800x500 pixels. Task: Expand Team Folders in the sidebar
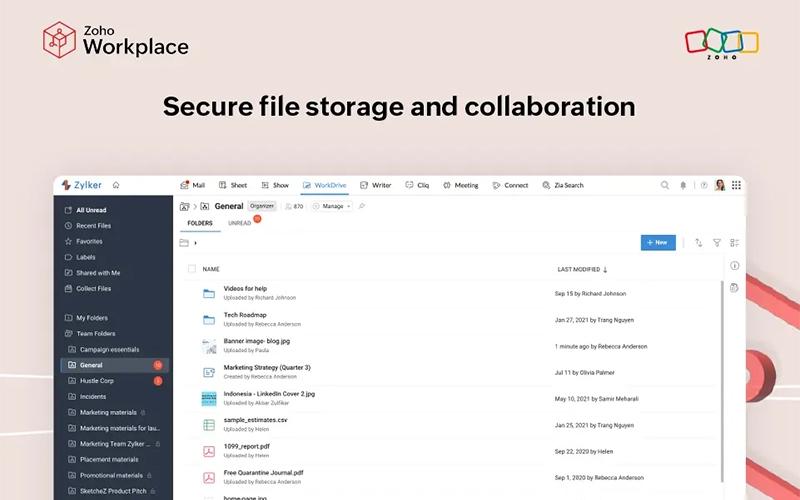[x=90, y=334]
